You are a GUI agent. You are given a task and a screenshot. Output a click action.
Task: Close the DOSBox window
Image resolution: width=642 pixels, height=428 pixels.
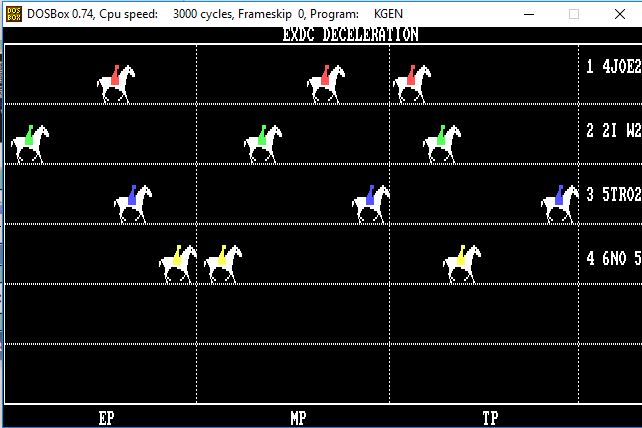(x=620, y=14)
